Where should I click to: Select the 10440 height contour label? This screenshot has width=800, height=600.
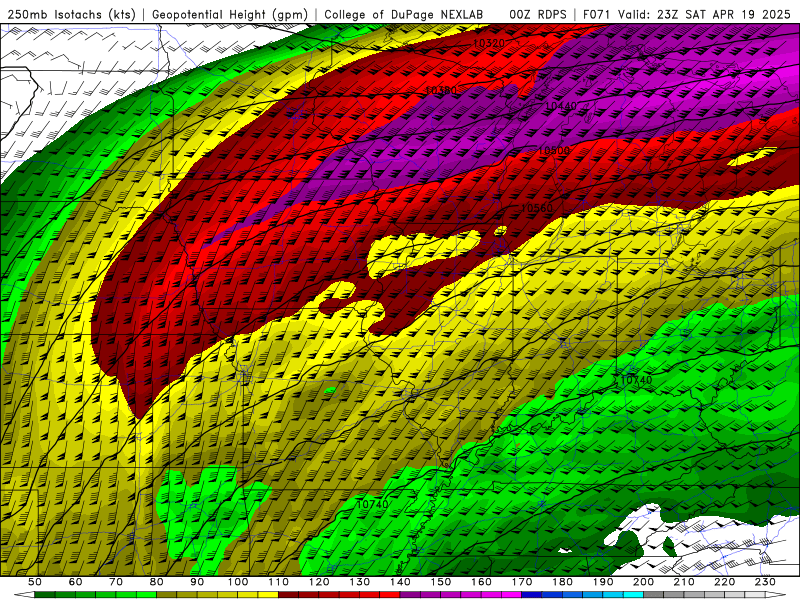click(x=561, y=106)
